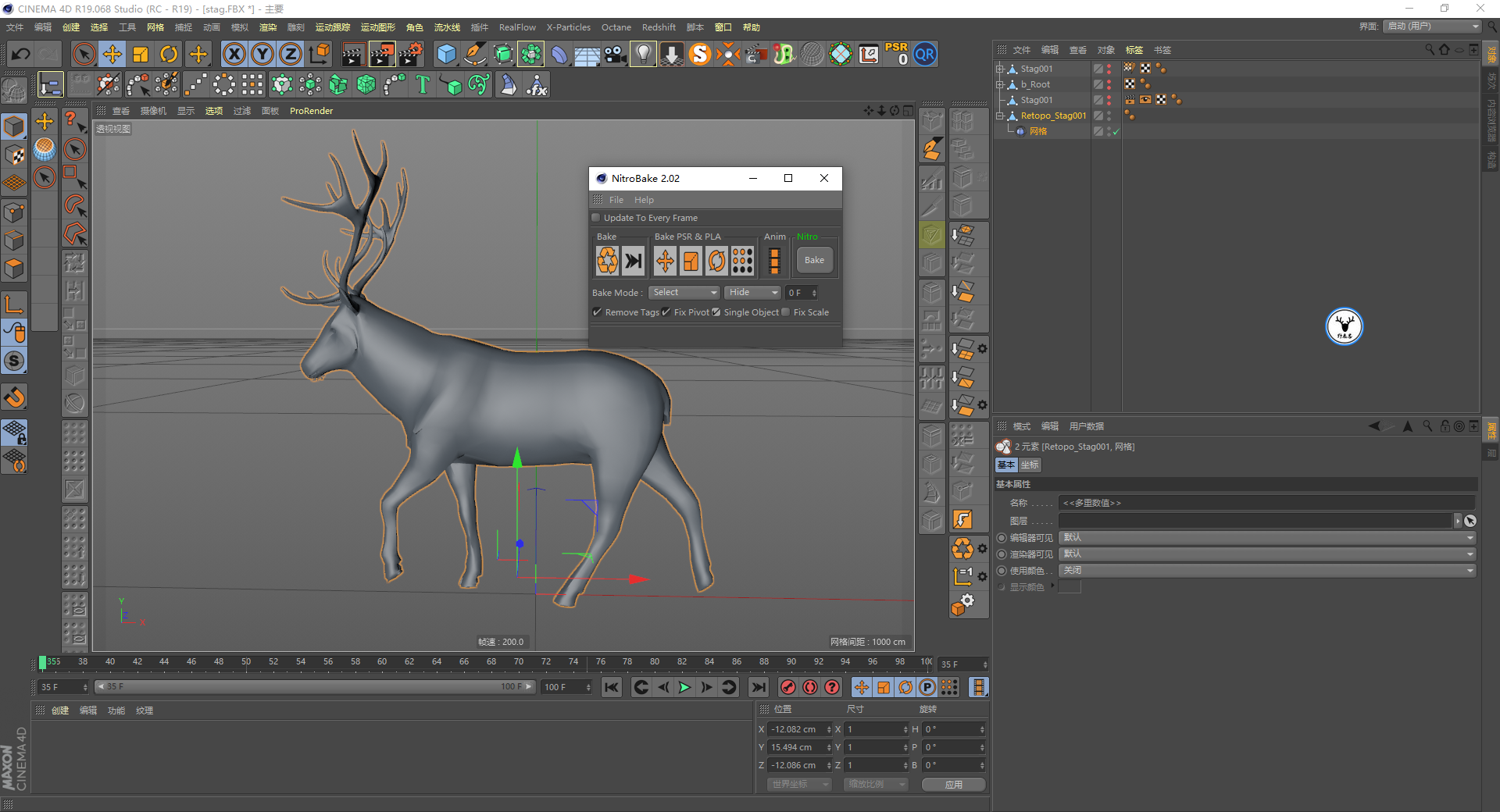Add a Light object from toolbar
Screen dimensions: 1500x812
(x=643, y=54)
